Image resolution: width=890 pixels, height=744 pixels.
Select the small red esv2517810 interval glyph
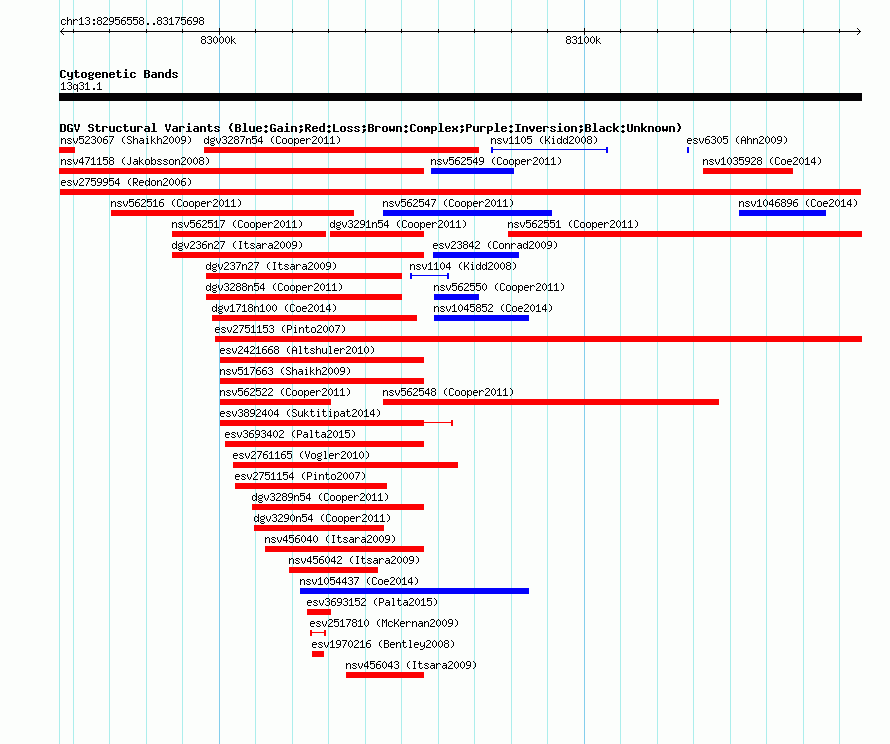tap(318, 633)
